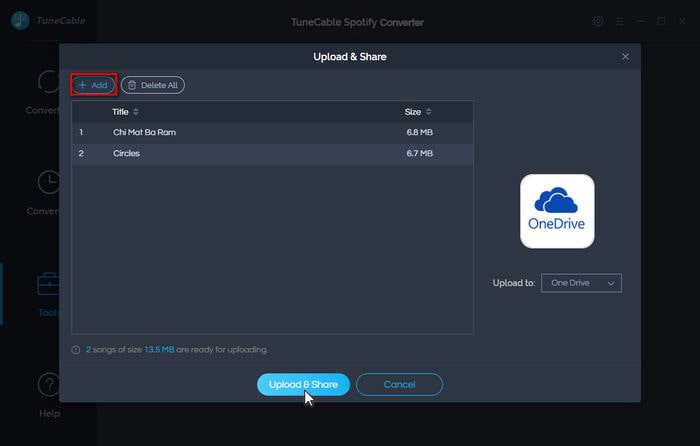Open the hamburger menu in the title bar
Screen dimensions: 700x446
click(x=620, y=21)
